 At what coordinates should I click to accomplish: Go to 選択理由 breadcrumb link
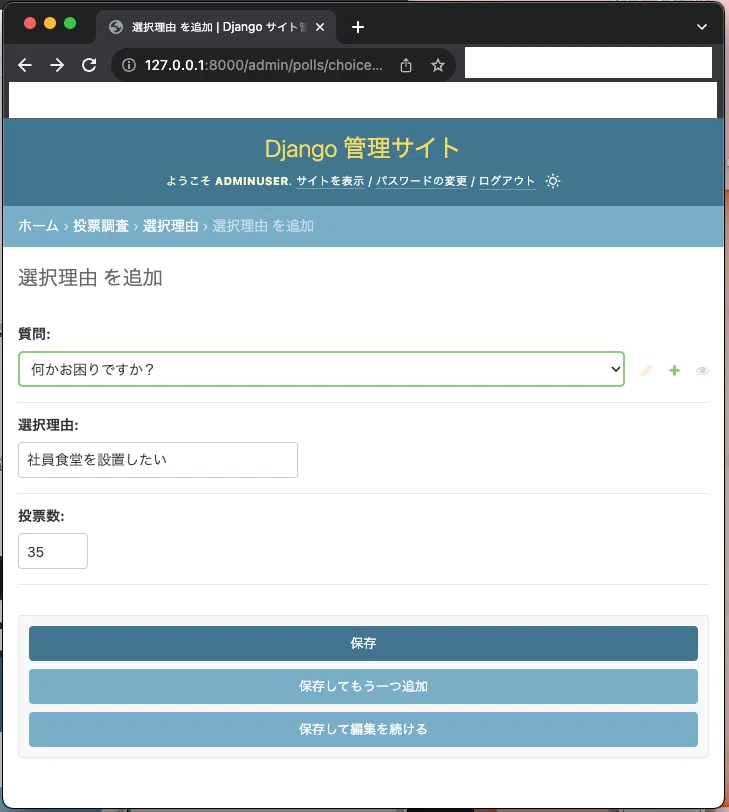click(170, 226)
